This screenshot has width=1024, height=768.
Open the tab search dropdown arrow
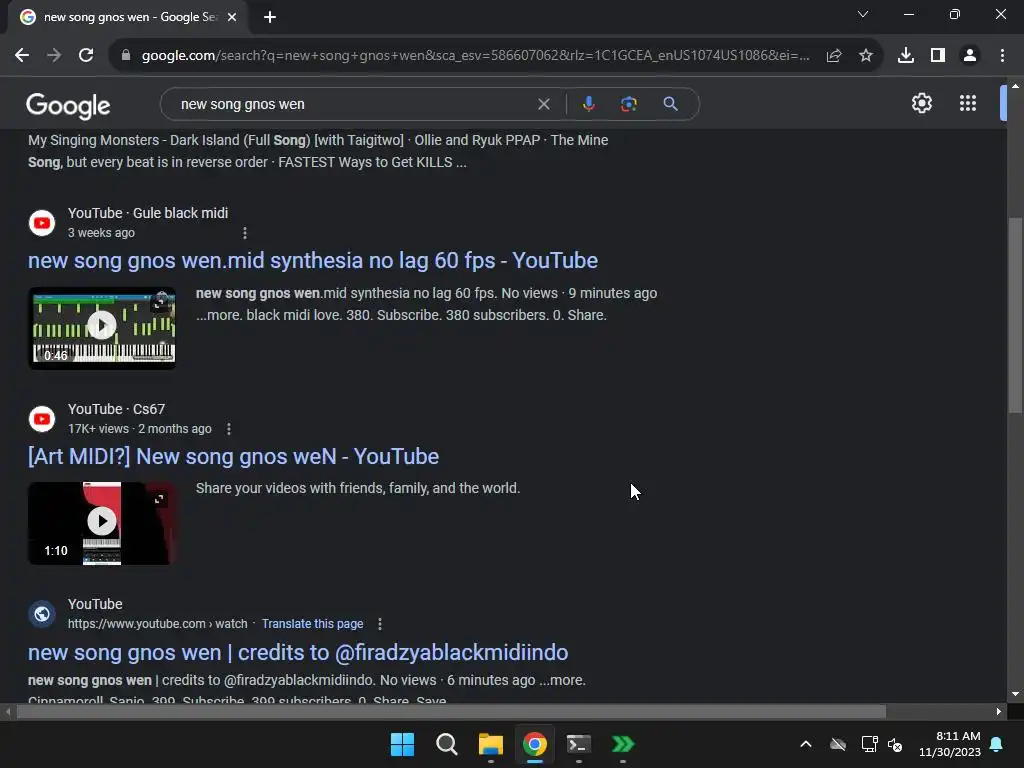(863, 14)
